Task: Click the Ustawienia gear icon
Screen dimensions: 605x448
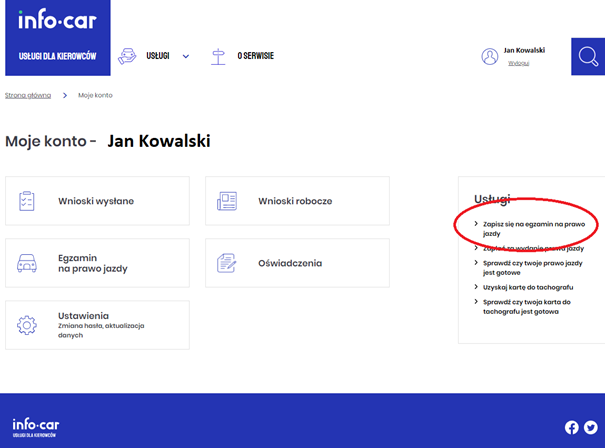Action: pos(27,325)
